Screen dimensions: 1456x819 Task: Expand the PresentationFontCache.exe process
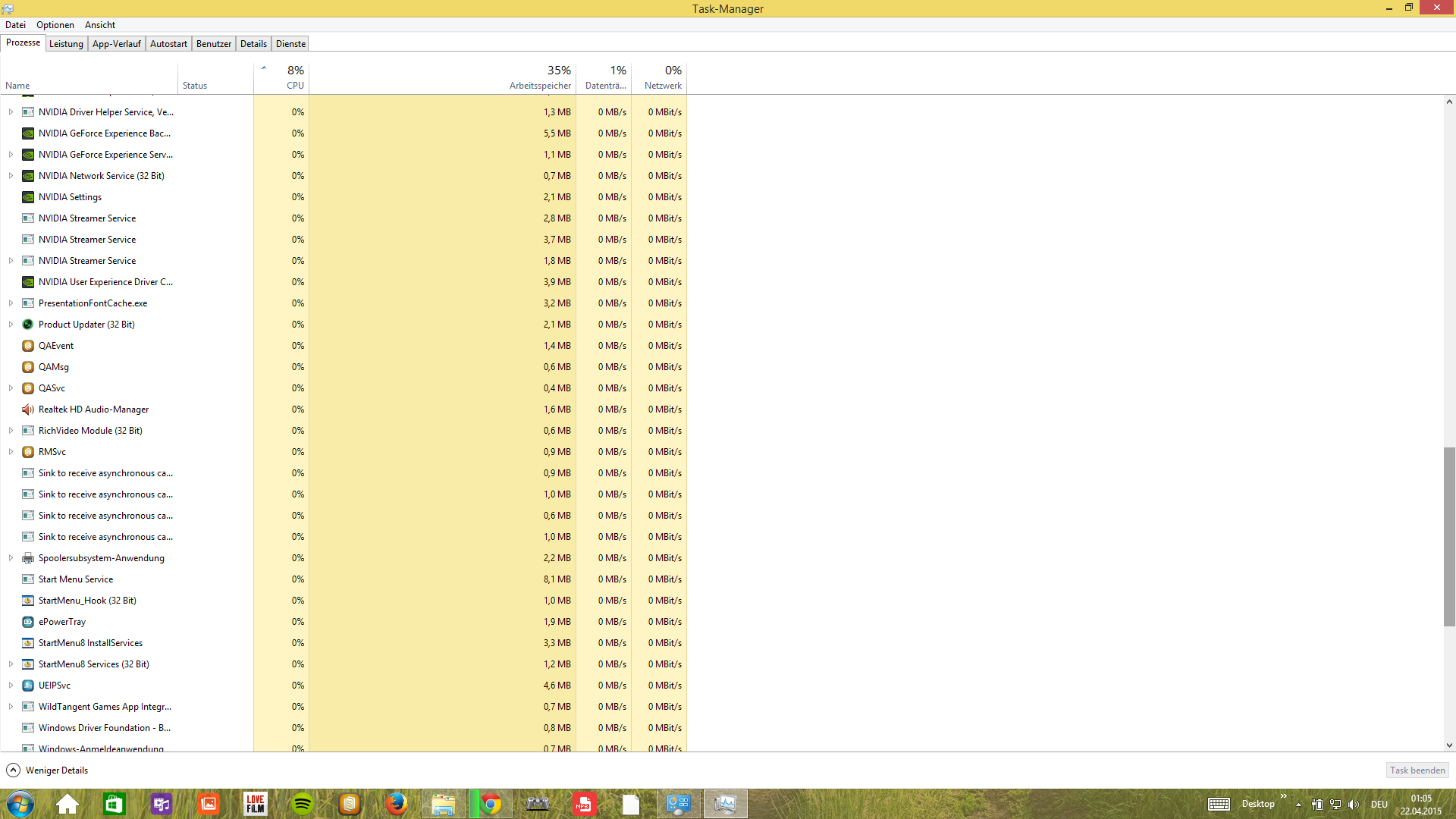[x=11, y=303]
